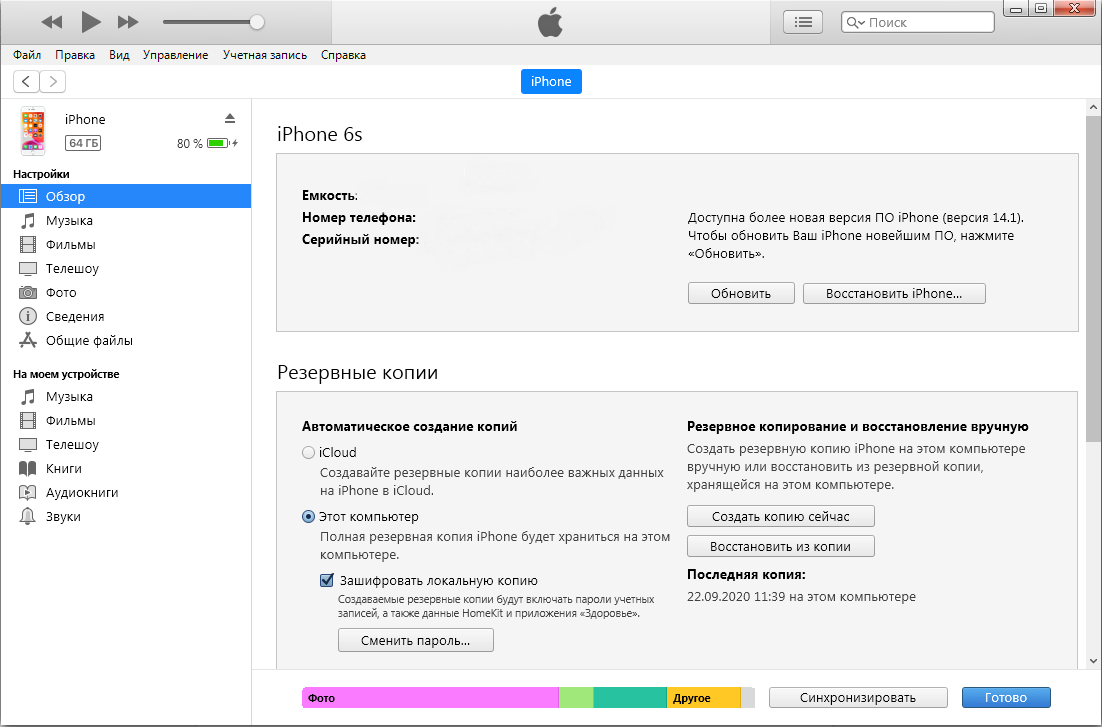The width and height of the screenshot is (1102, 727).
Task: Click the yellow Другое storage segment
Action: click(704, 697)
